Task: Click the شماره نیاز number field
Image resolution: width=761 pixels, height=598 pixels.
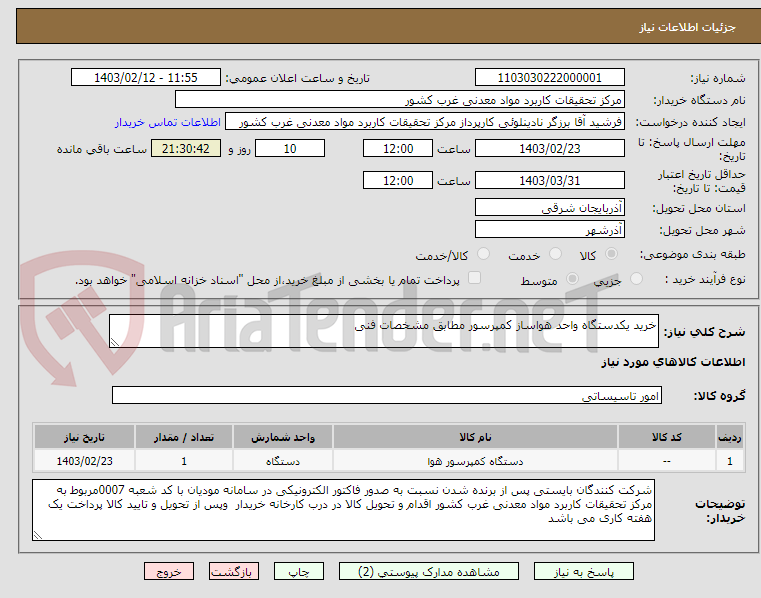Action: point(549,78)
